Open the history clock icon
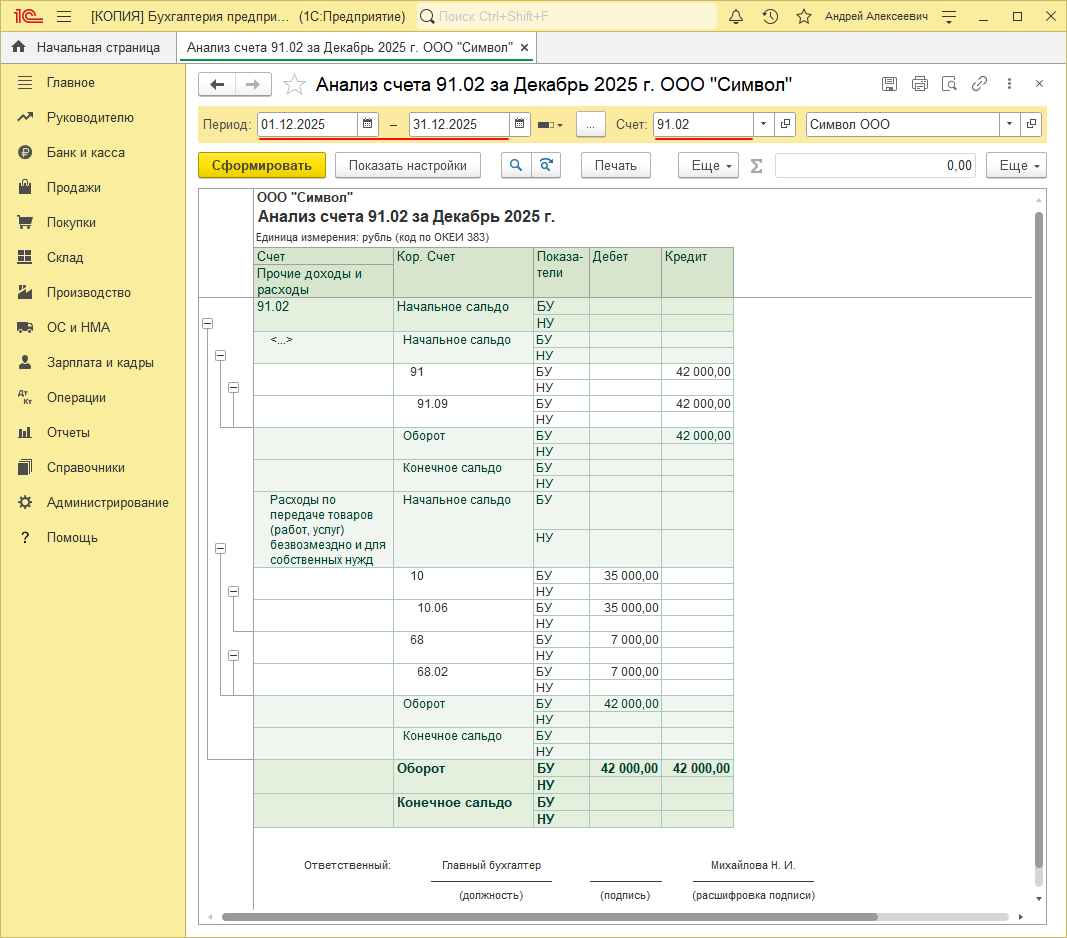This screenshot has height=938, width=1067. [770, 17]
